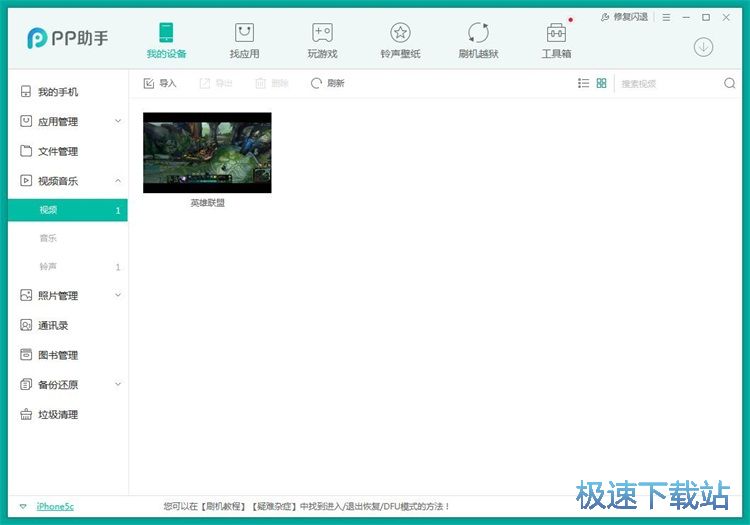Select the 视频 sub-item
The image size is (750, 525).
coord(68,210)
